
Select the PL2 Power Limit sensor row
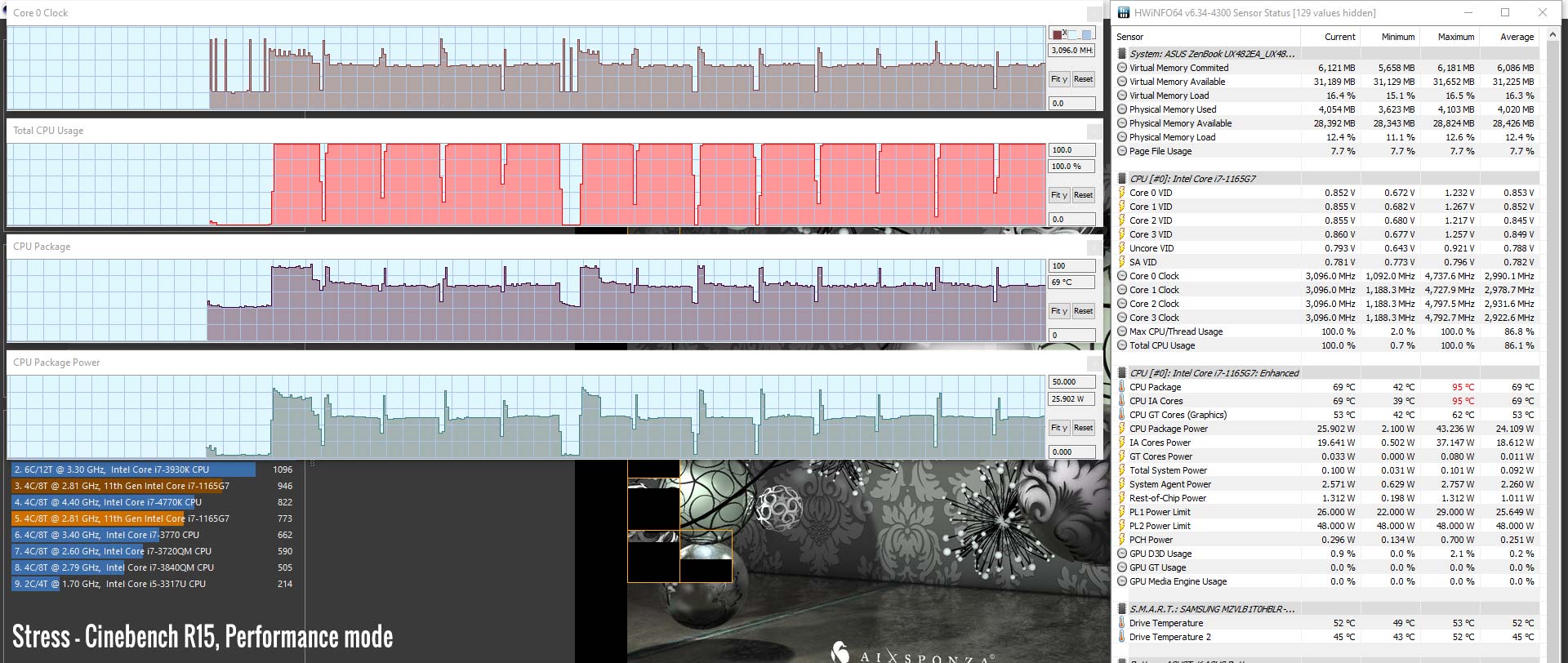click(x=1328, y=526)
